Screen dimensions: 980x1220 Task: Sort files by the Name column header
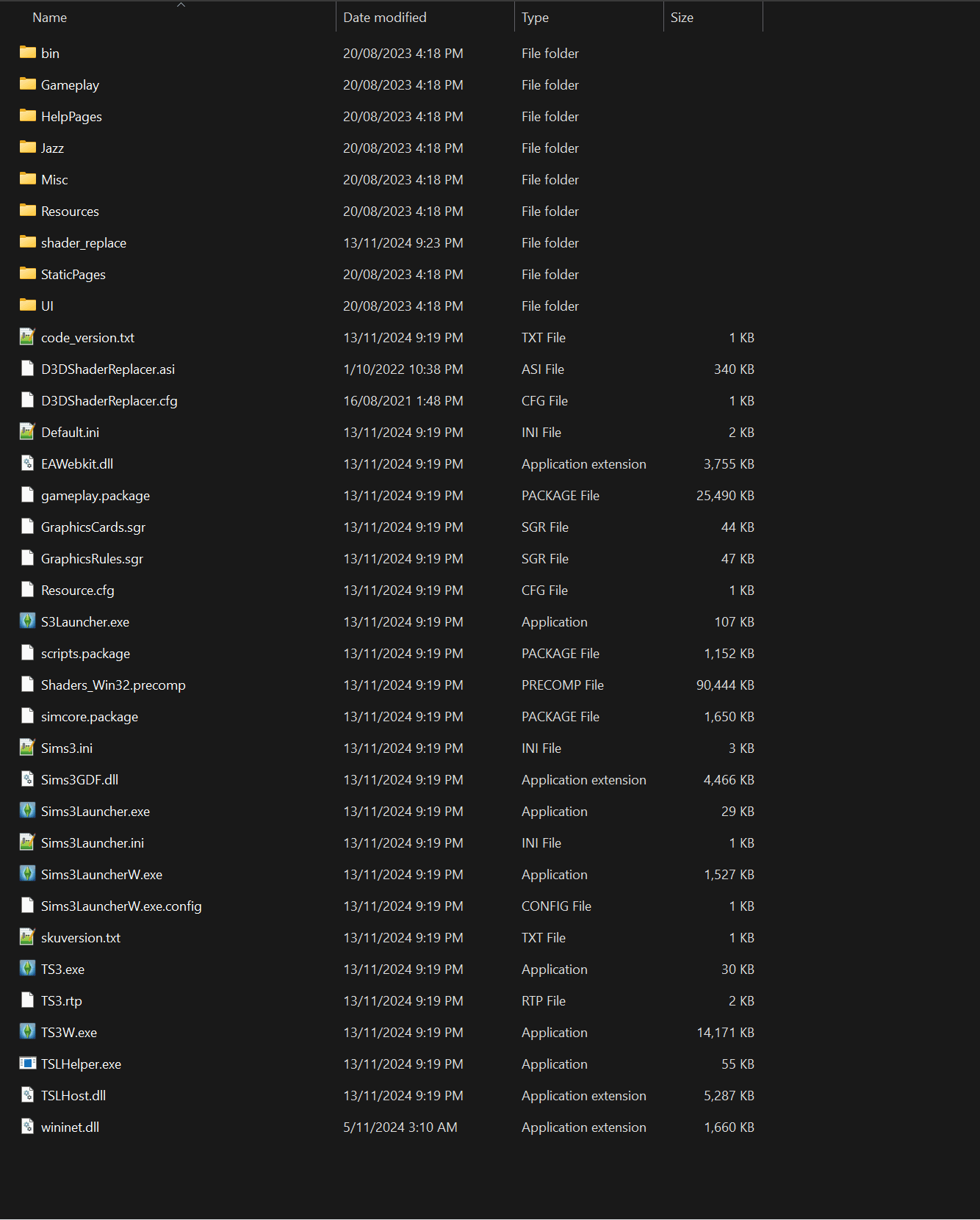tap(50, 18)
